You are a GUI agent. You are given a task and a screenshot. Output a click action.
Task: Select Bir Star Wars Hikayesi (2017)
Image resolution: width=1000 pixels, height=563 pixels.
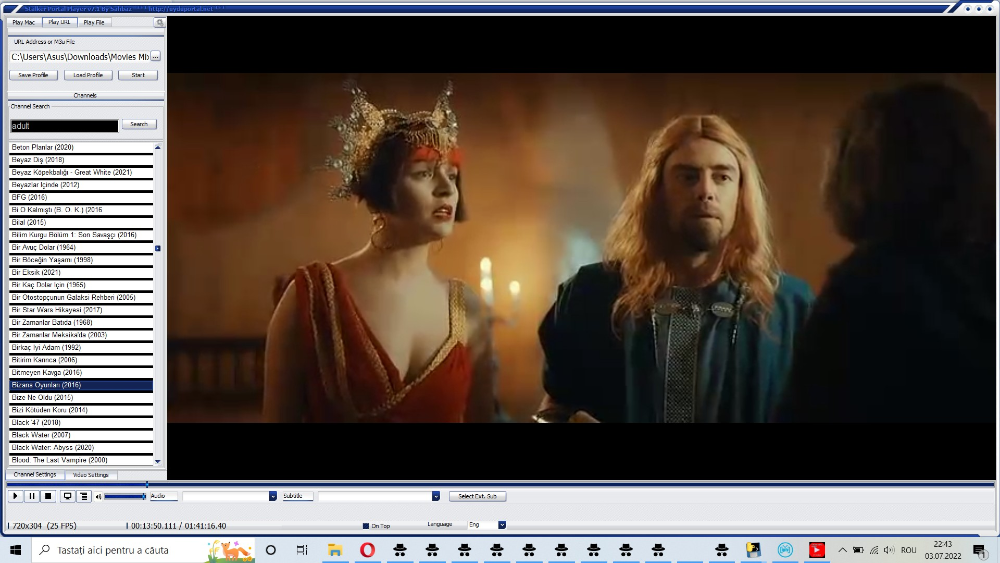click(x=81, y=310)
